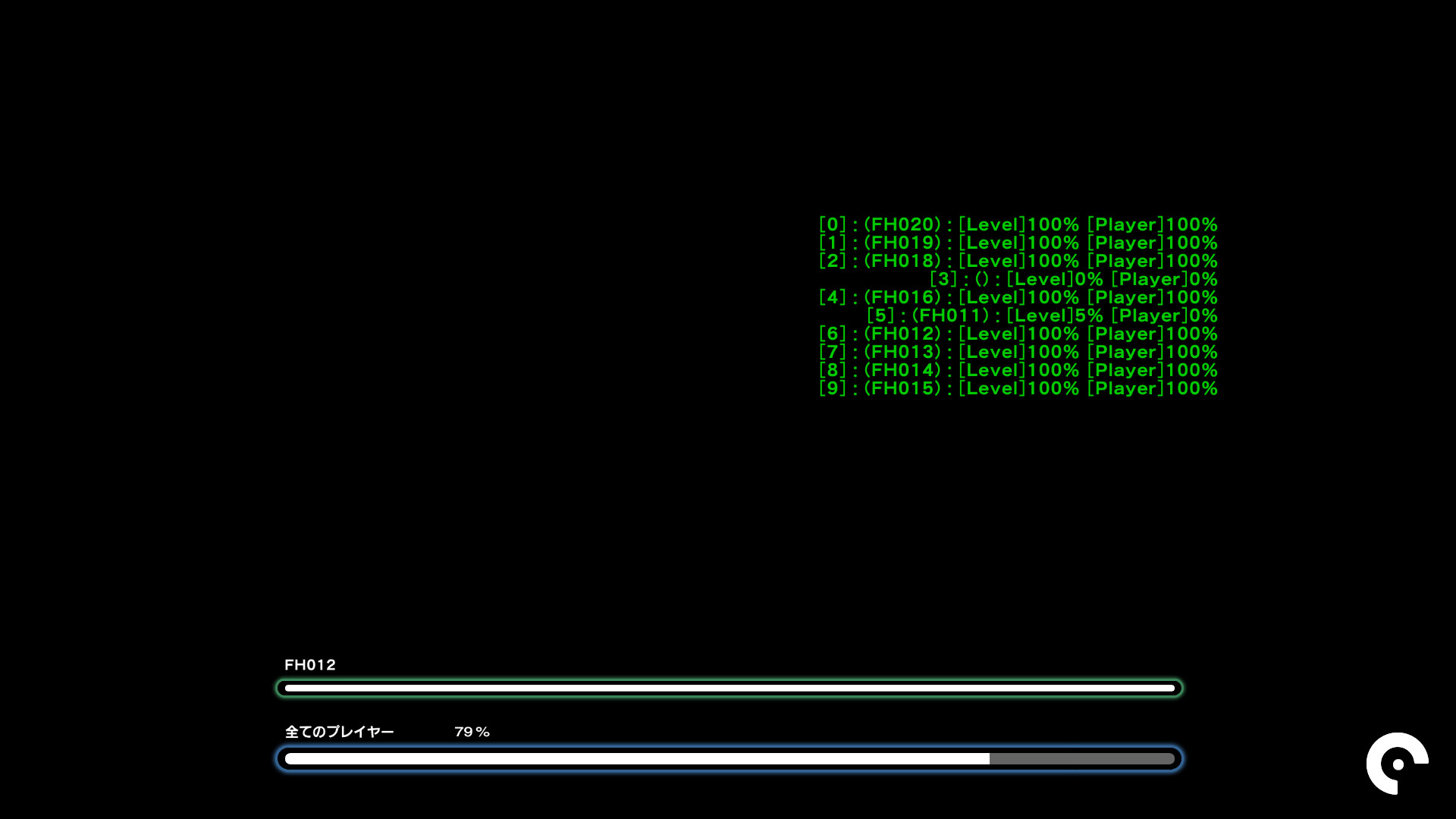
Task: Select debug line [4] FH016
Action: click(1018, 297)
